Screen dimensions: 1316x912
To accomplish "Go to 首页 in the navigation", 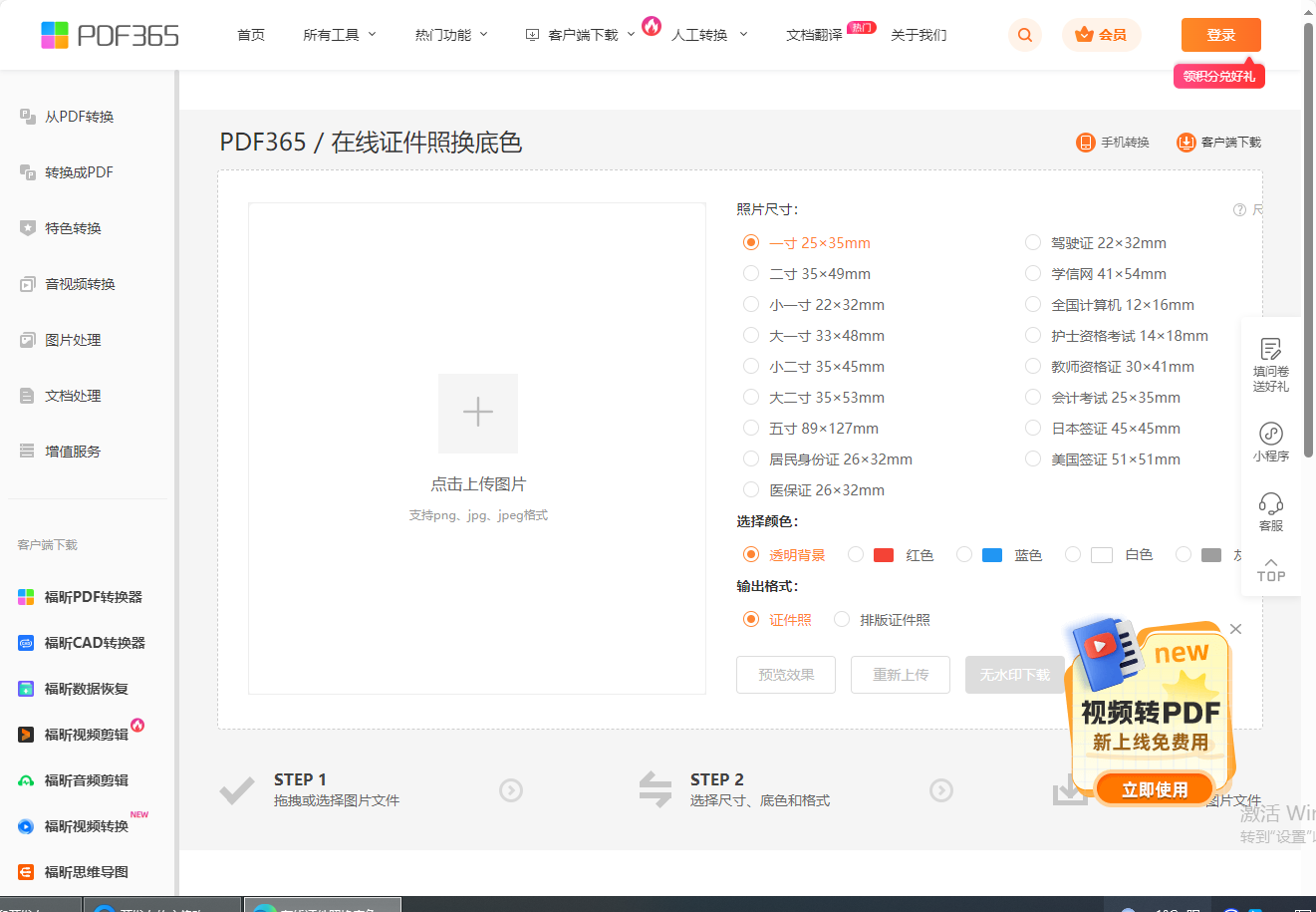I will [251, 35].
